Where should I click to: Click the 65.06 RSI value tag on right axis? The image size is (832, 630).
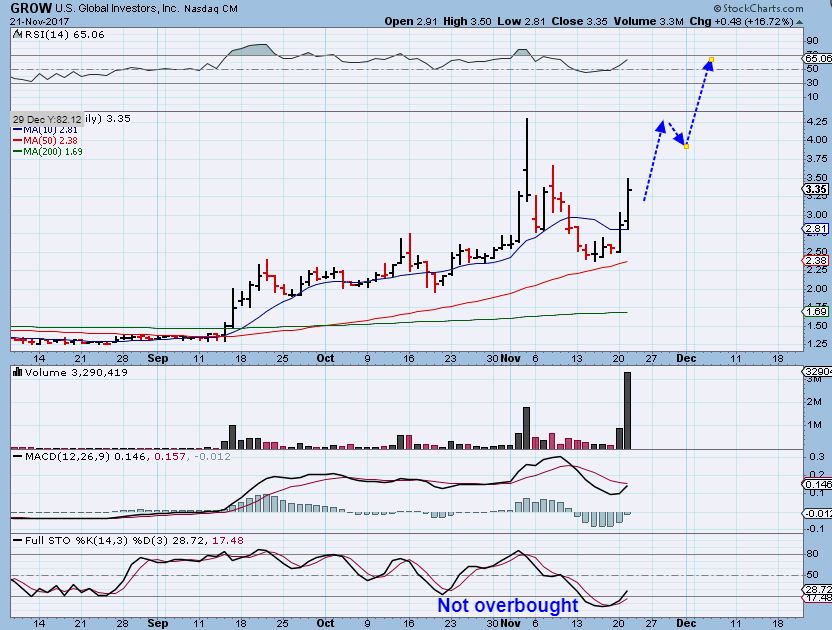click(x=817, y=58)
